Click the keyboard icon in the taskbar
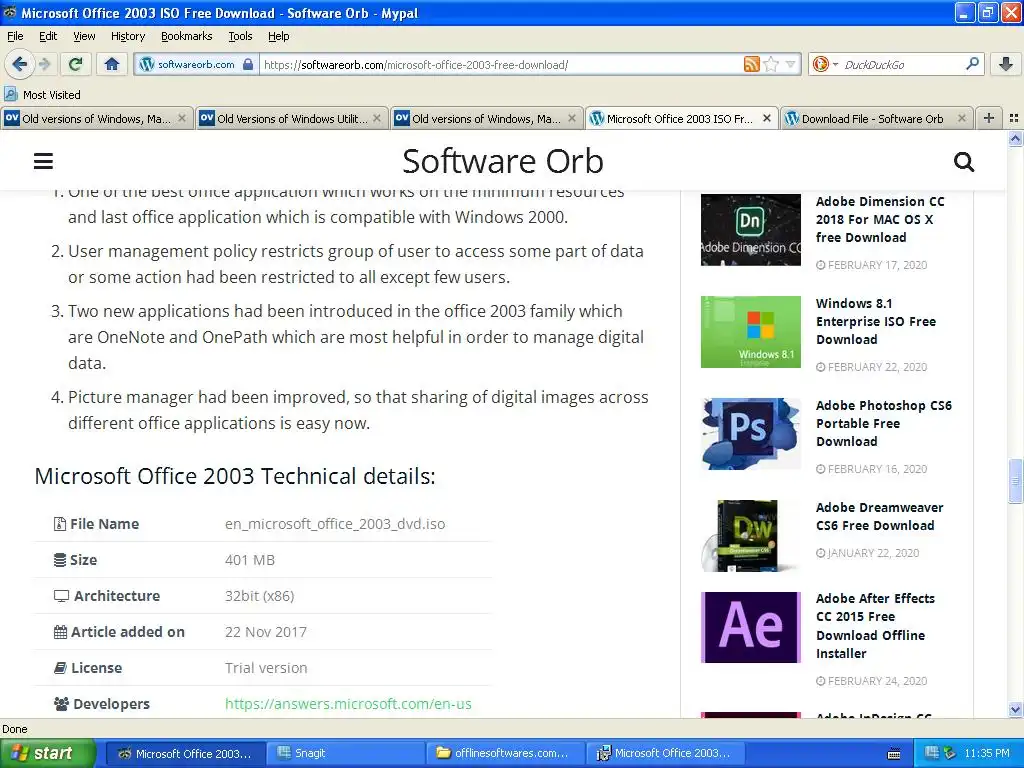Screen dimensions: 1024x768 click(894, 754)
